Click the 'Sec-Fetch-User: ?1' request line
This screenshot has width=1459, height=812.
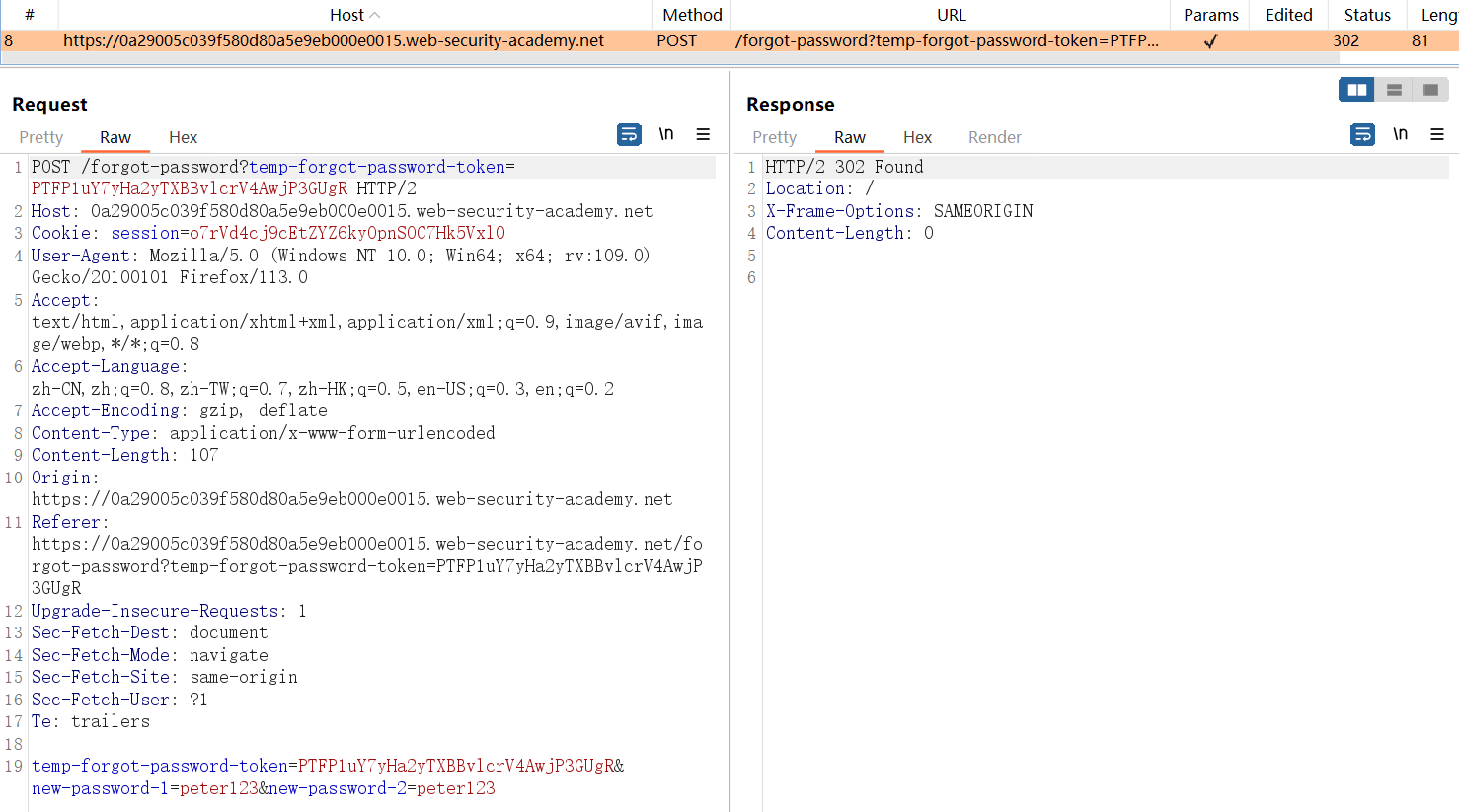pyautogui.click(x=119, y=700)
